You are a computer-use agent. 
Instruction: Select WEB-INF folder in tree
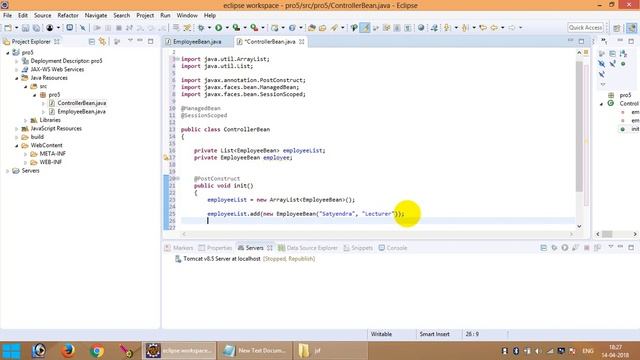click(51, 162)
